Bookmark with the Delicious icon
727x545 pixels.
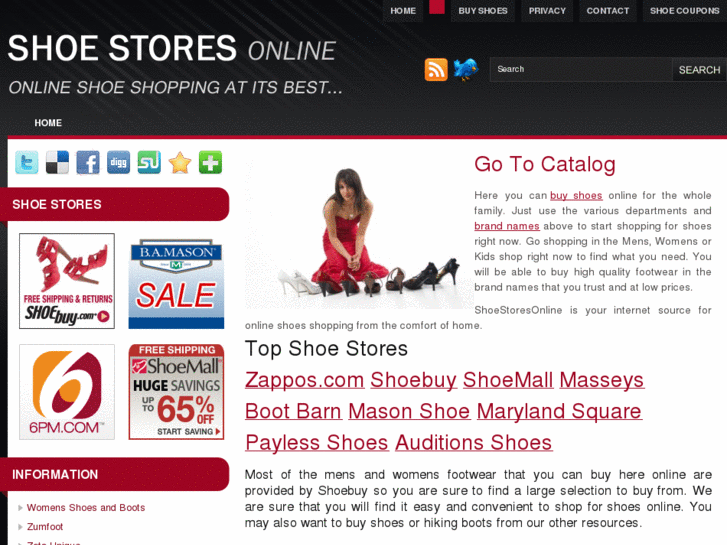click(x=57, y=162)
